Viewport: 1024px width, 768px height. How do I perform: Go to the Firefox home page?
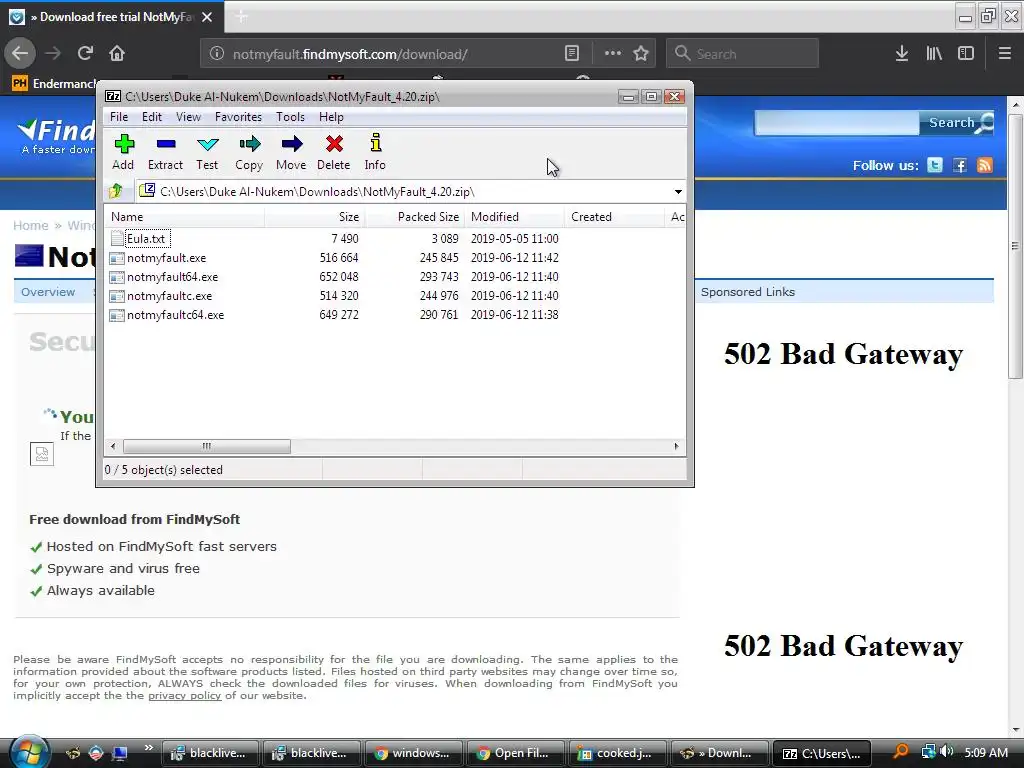(117, 53)
